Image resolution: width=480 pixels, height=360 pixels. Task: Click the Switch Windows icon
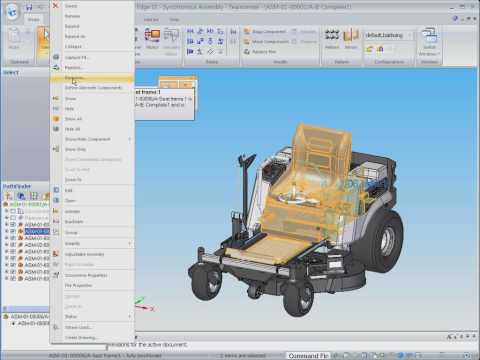pos(430,42)
